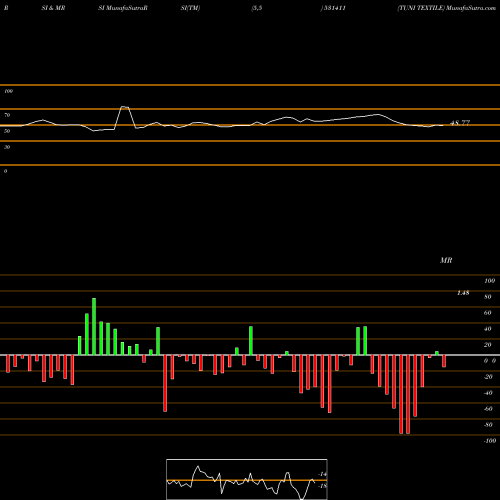Click the MR panel title label
This screenshot has width=500, height=500.
click(x=446, y=260)
